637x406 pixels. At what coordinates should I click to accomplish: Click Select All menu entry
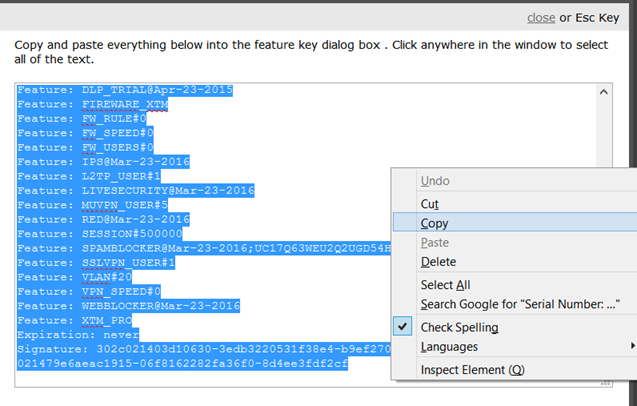click(515, 285)
